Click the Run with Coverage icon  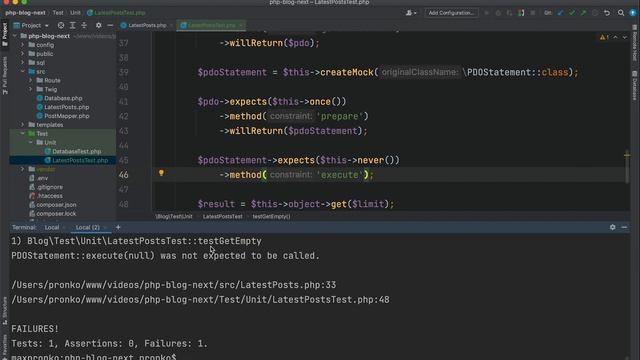[509, 13]
